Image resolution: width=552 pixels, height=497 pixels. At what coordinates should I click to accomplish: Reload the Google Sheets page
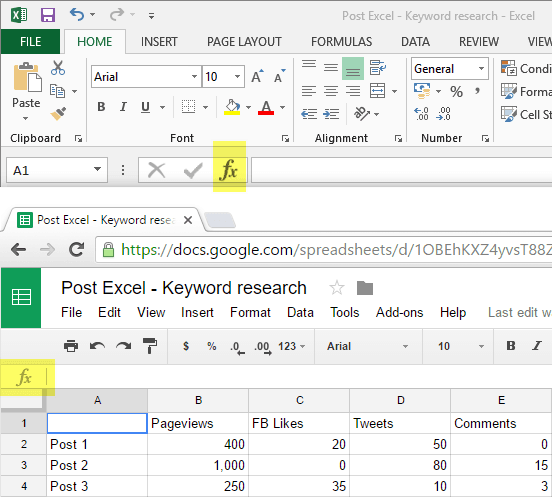[x=76, y=250]
